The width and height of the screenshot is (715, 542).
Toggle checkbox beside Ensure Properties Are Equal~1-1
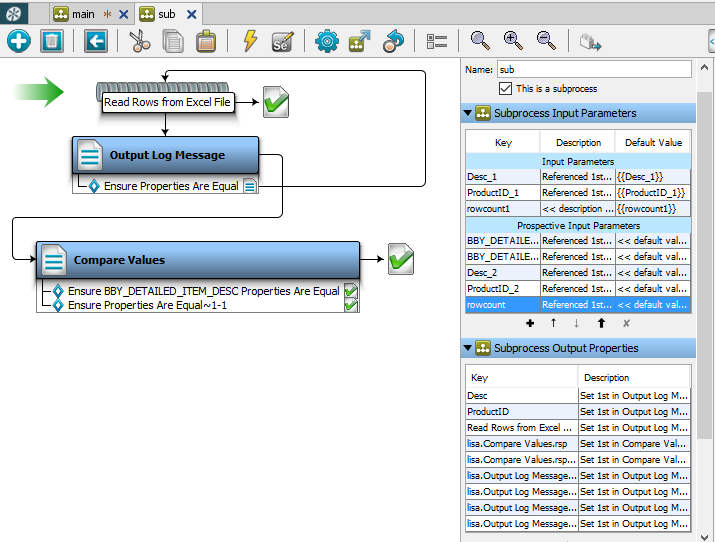pos(351,305)
